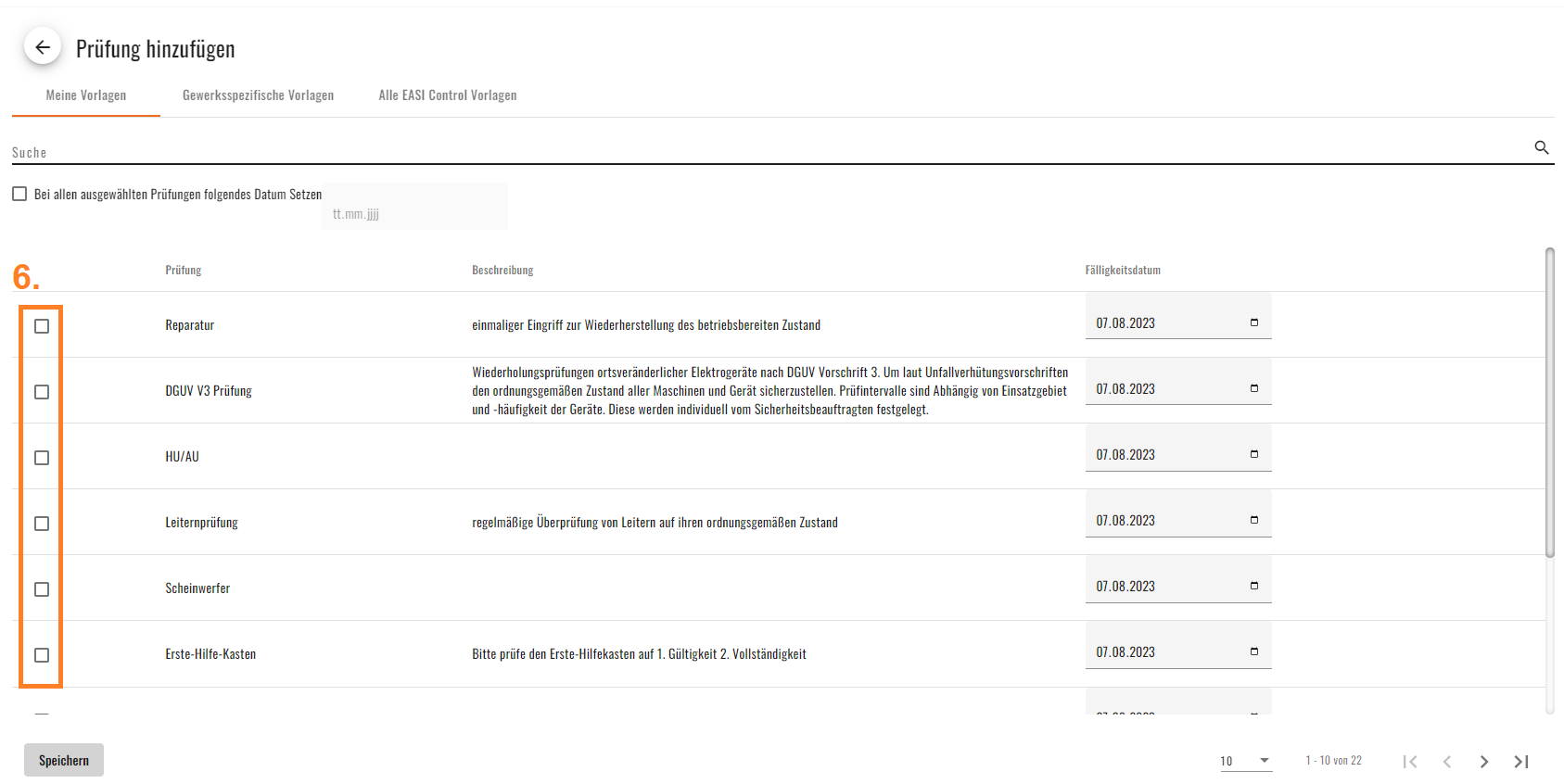Viewport: 1564px width, 784px height.
Task: Select the 'Erste-Hilfe-Kasten' row name
Action: [210, 654]
